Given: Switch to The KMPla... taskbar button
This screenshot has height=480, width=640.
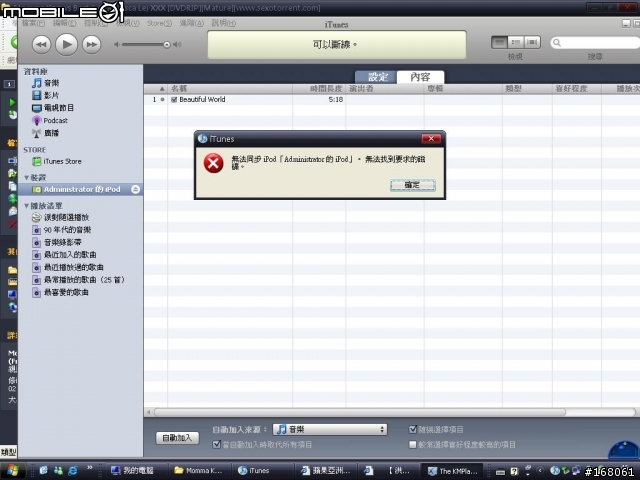Looking at the screenshot, I should click(452, 471).
